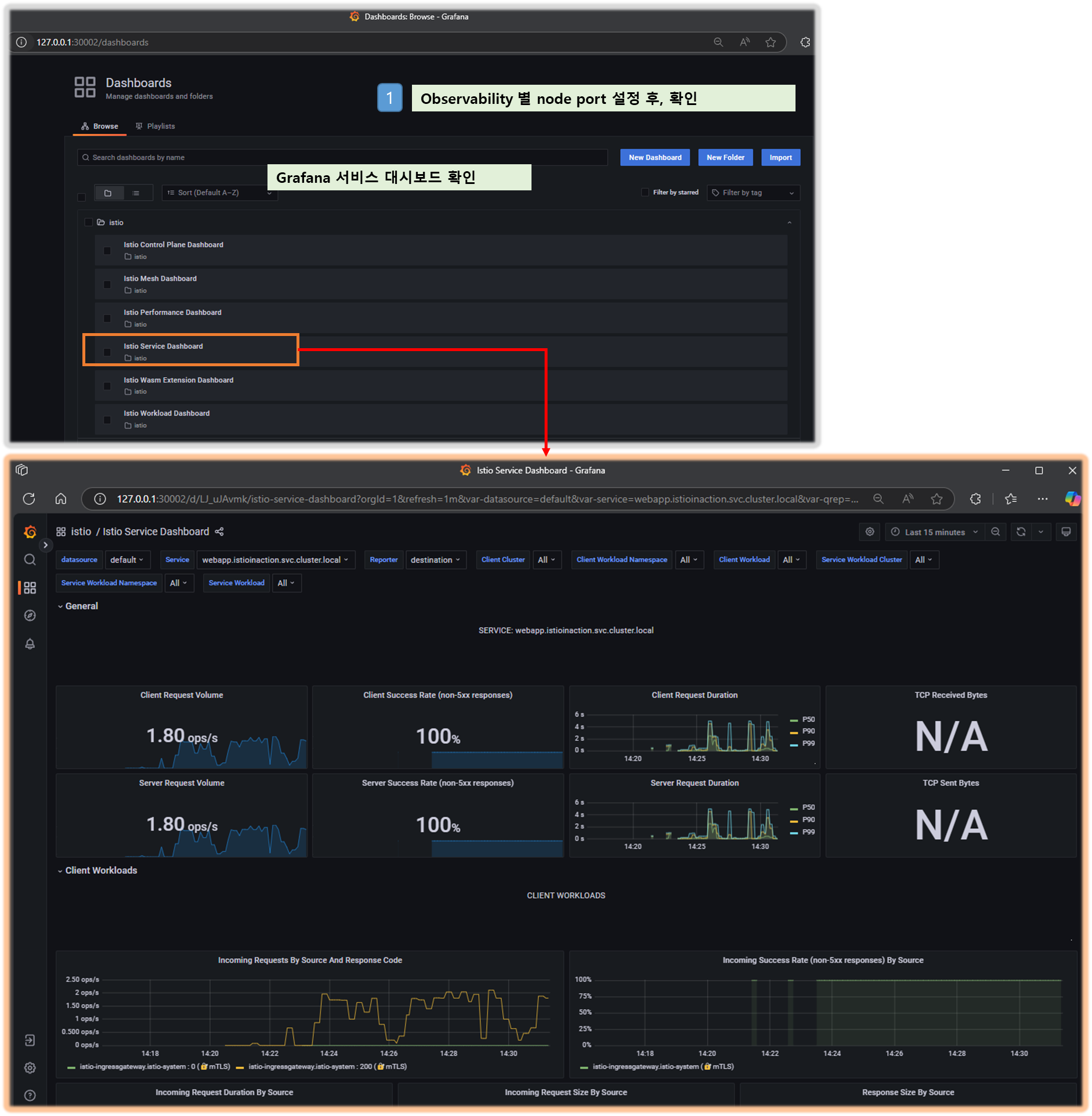
Task: Check the Istio Wasm Extension Dashboard checkbox
Action: [x=107, y=386]
